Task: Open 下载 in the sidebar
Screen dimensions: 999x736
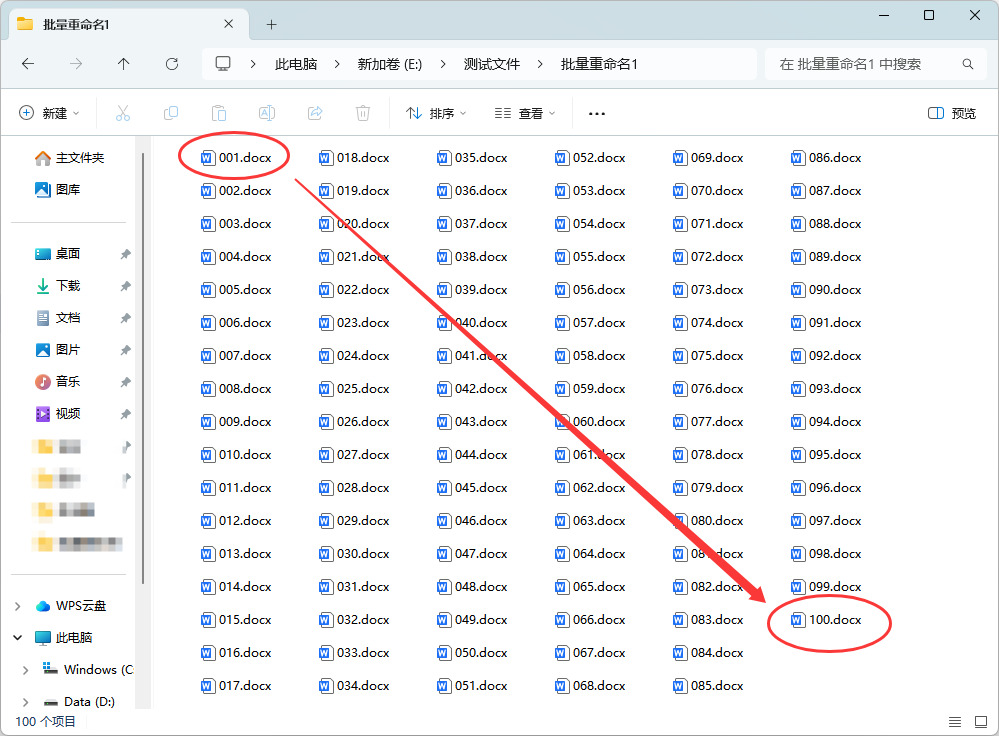Action: 58,285
